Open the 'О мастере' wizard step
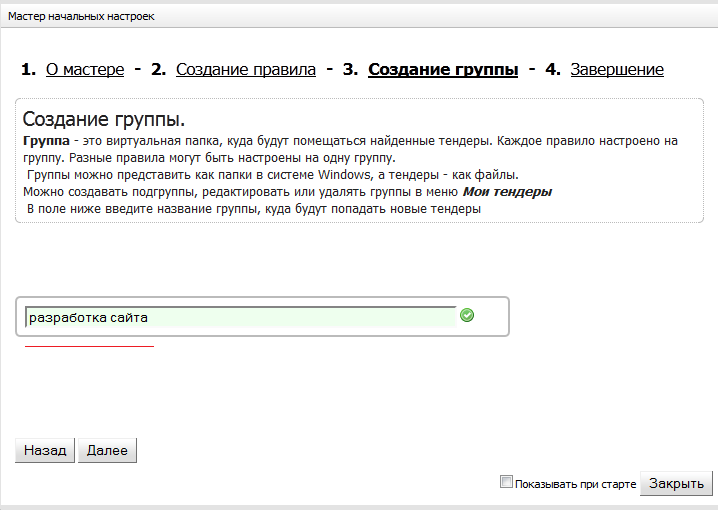The height and width of the screenshot is (510, 718). (x=85, y=70)
